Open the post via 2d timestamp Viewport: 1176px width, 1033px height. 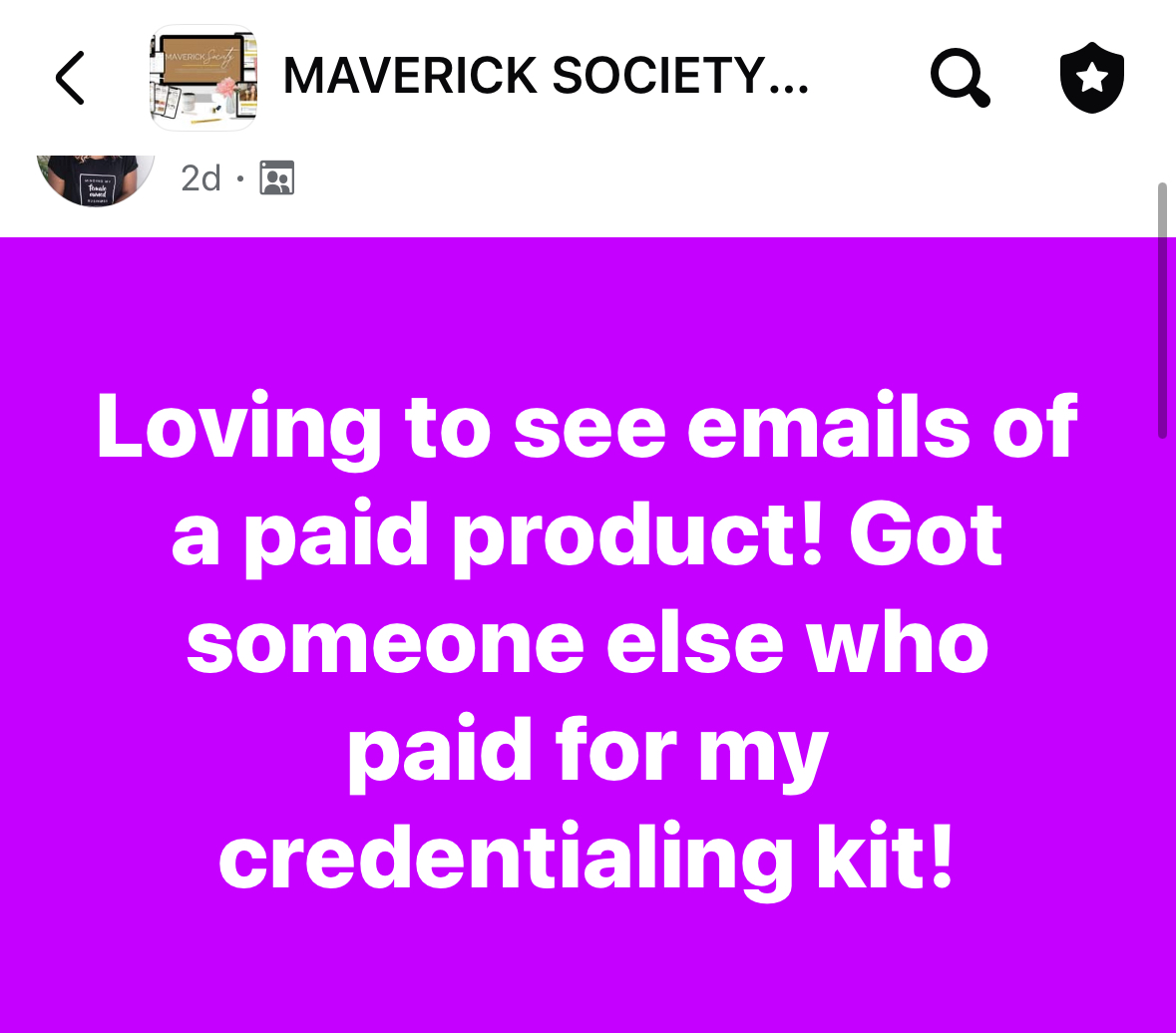[200, 178]
